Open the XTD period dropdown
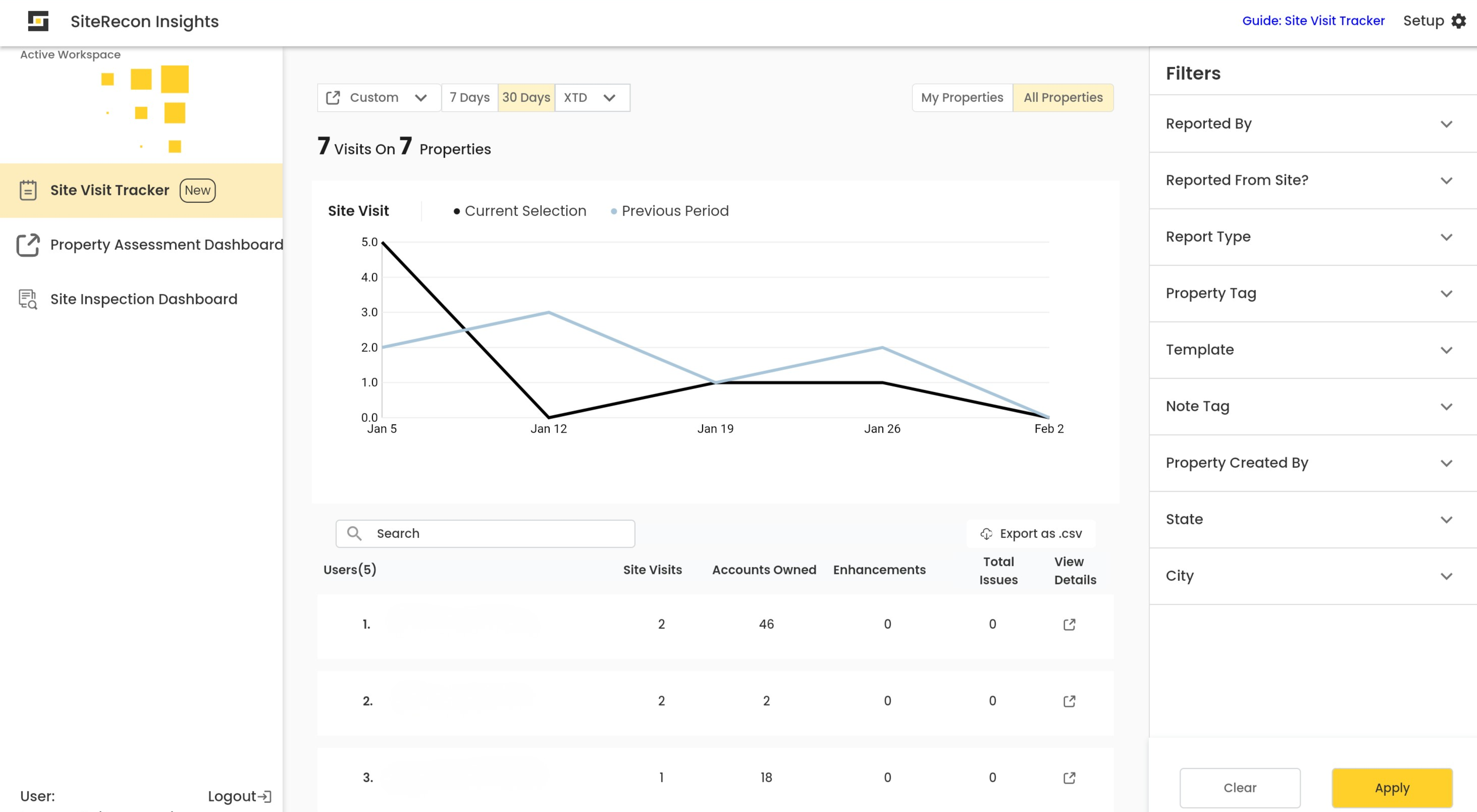Viewport: 1477px width, 812px height. click(x=591, y=97)
